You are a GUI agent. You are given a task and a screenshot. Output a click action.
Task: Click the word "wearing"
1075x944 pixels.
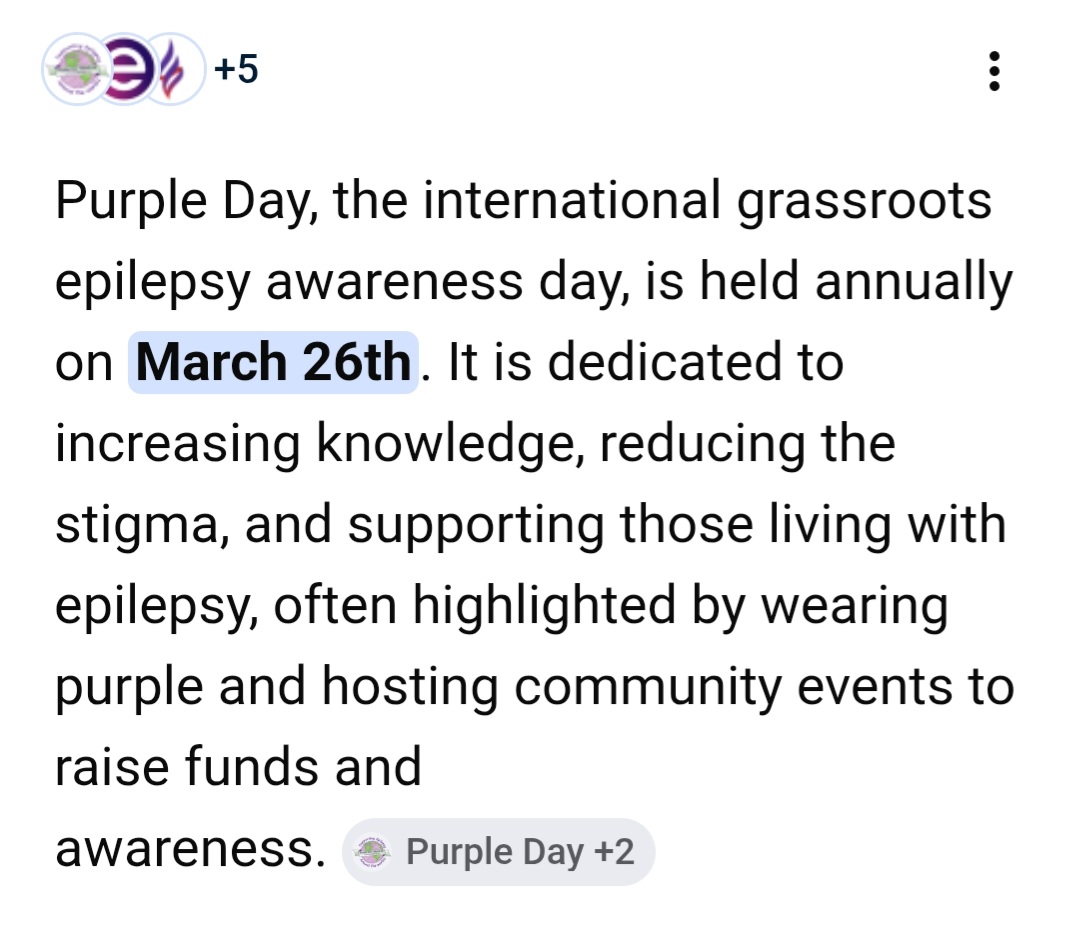(855, 605)
